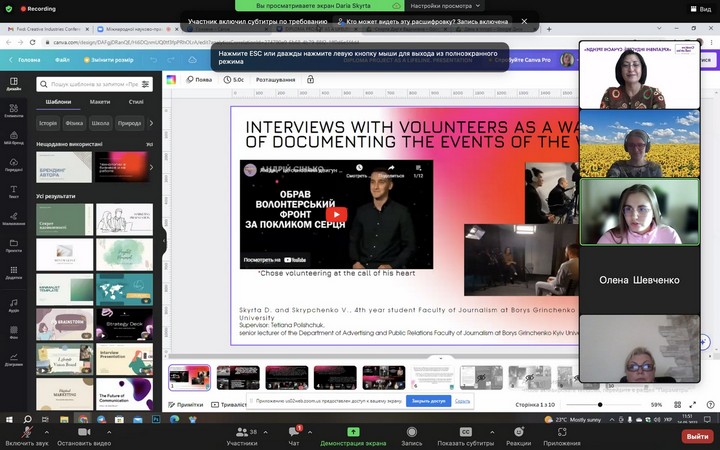
Task: Open the Participants list icon
Action: click(x=242, y=432)
